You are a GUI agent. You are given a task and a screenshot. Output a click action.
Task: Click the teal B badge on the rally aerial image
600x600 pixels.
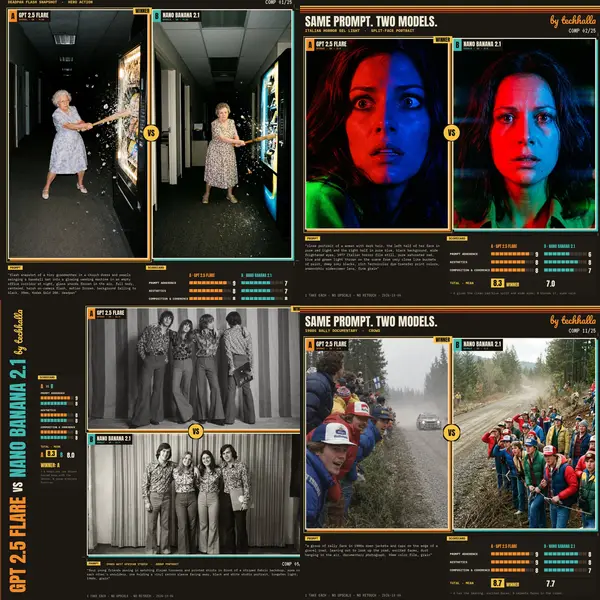pyautogui.click(x=457, y=345)
